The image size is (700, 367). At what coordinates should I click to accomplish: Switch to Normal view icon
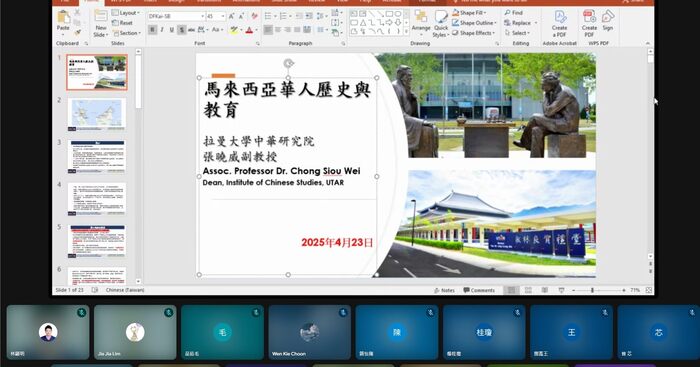pos(512,290)
